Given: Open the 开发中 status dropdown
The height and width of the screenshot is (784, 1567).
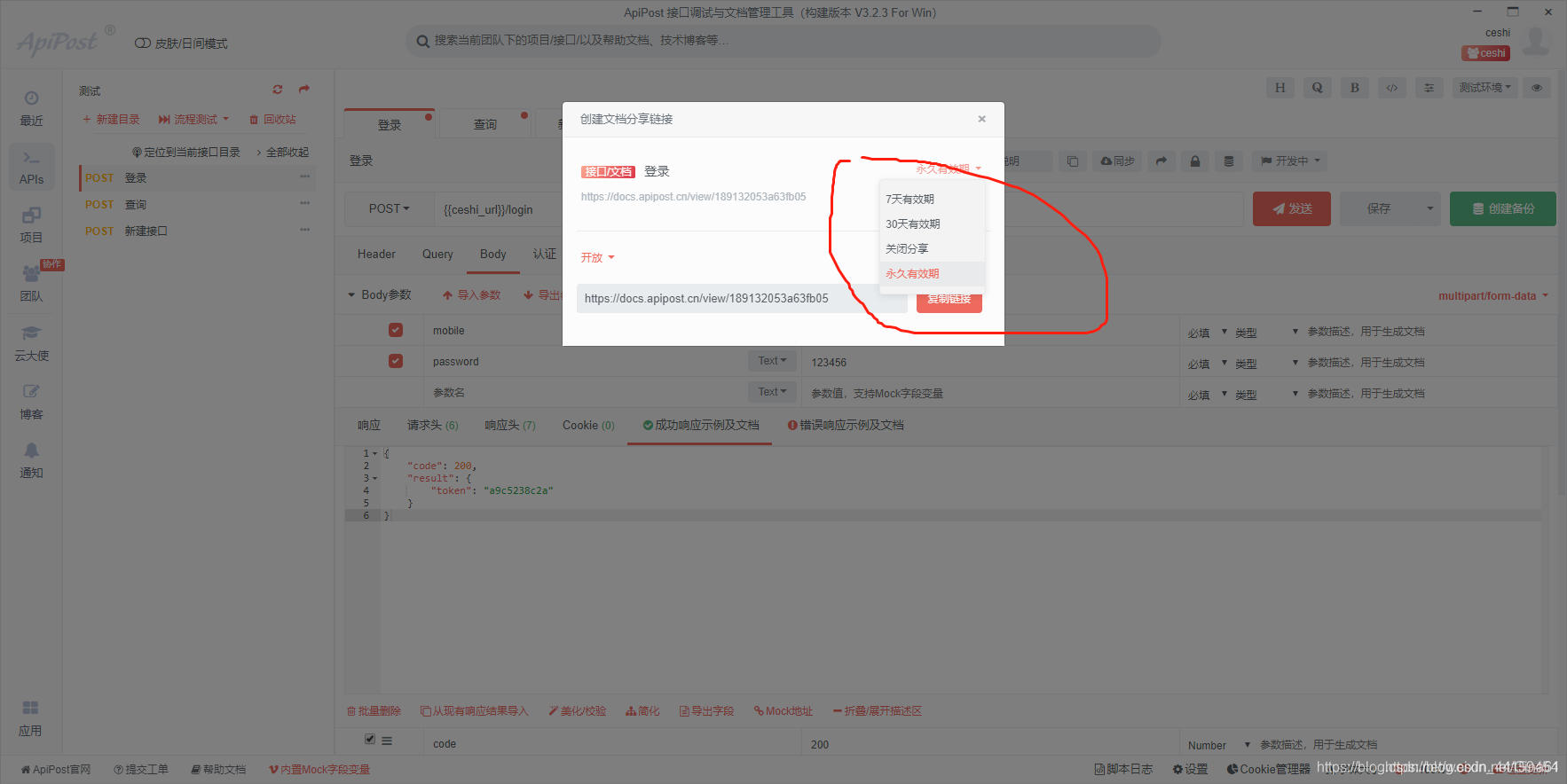Looking at the screenshot, I should point(1291,161).
